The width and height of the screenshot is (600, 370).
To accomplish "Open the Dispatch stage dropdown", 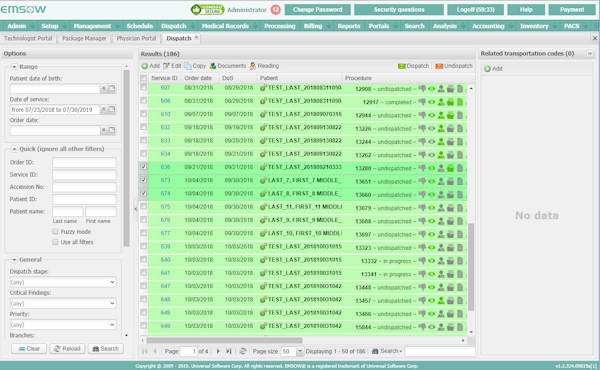I will point(63,282).
